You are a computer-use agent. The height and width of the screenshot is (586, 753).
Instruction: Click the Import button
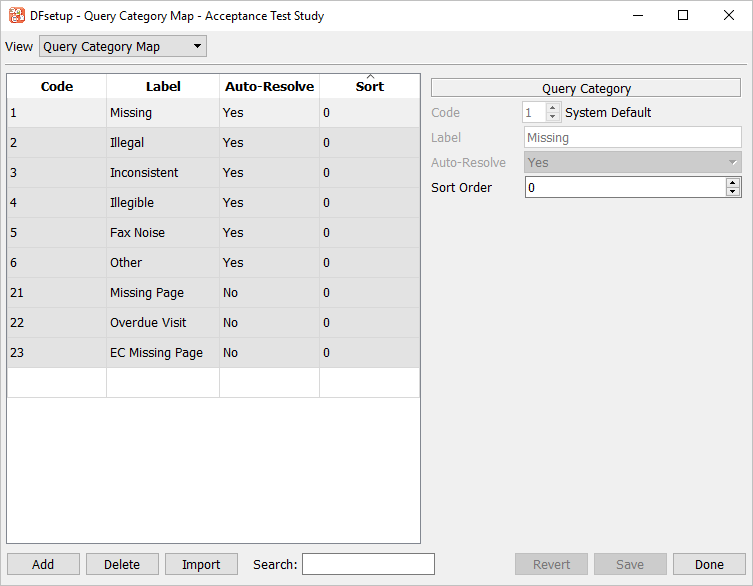click(201, 564)
